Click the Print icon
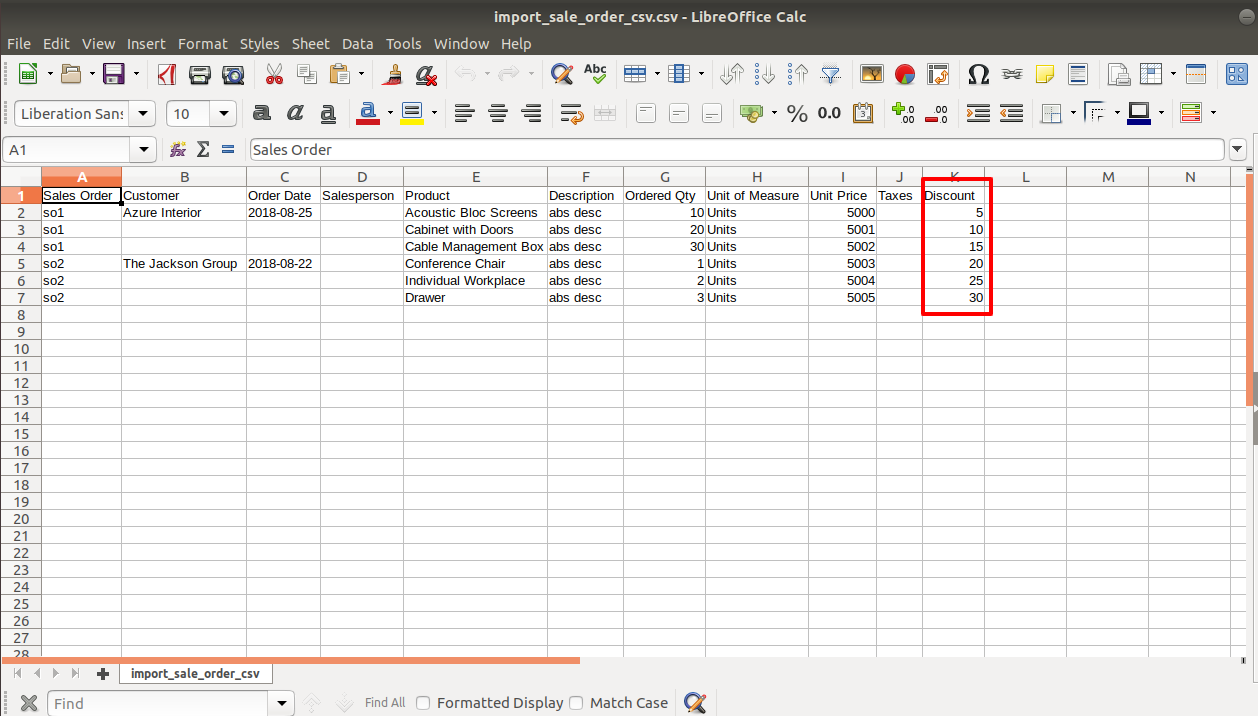Image resolution: width=1258 pixels, height=716 pixels. 200,74
